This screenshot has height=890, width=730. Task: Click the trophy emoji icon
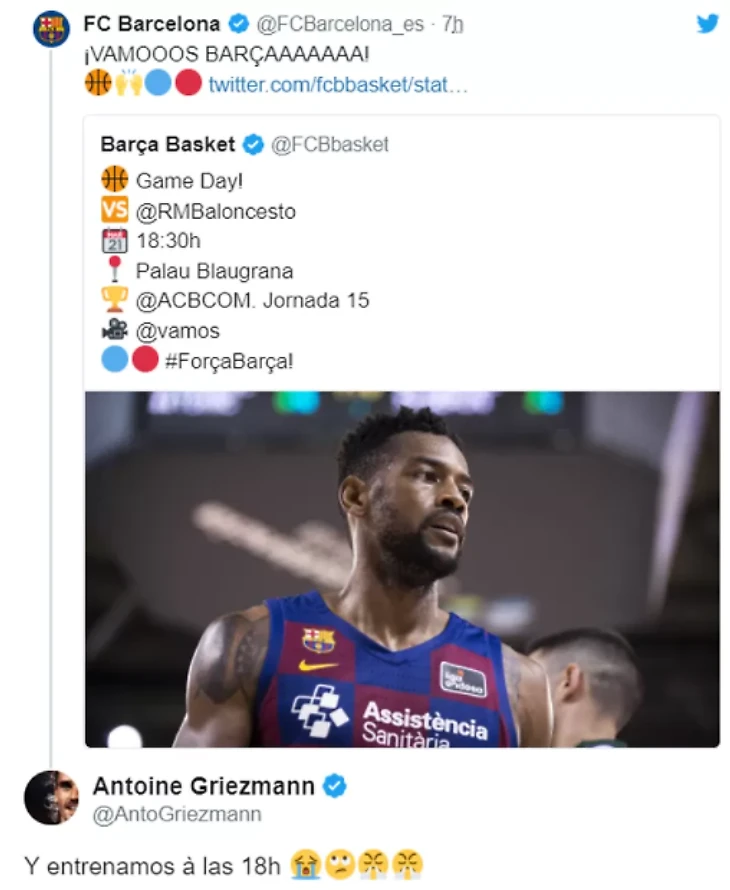[x=115, y=299]
